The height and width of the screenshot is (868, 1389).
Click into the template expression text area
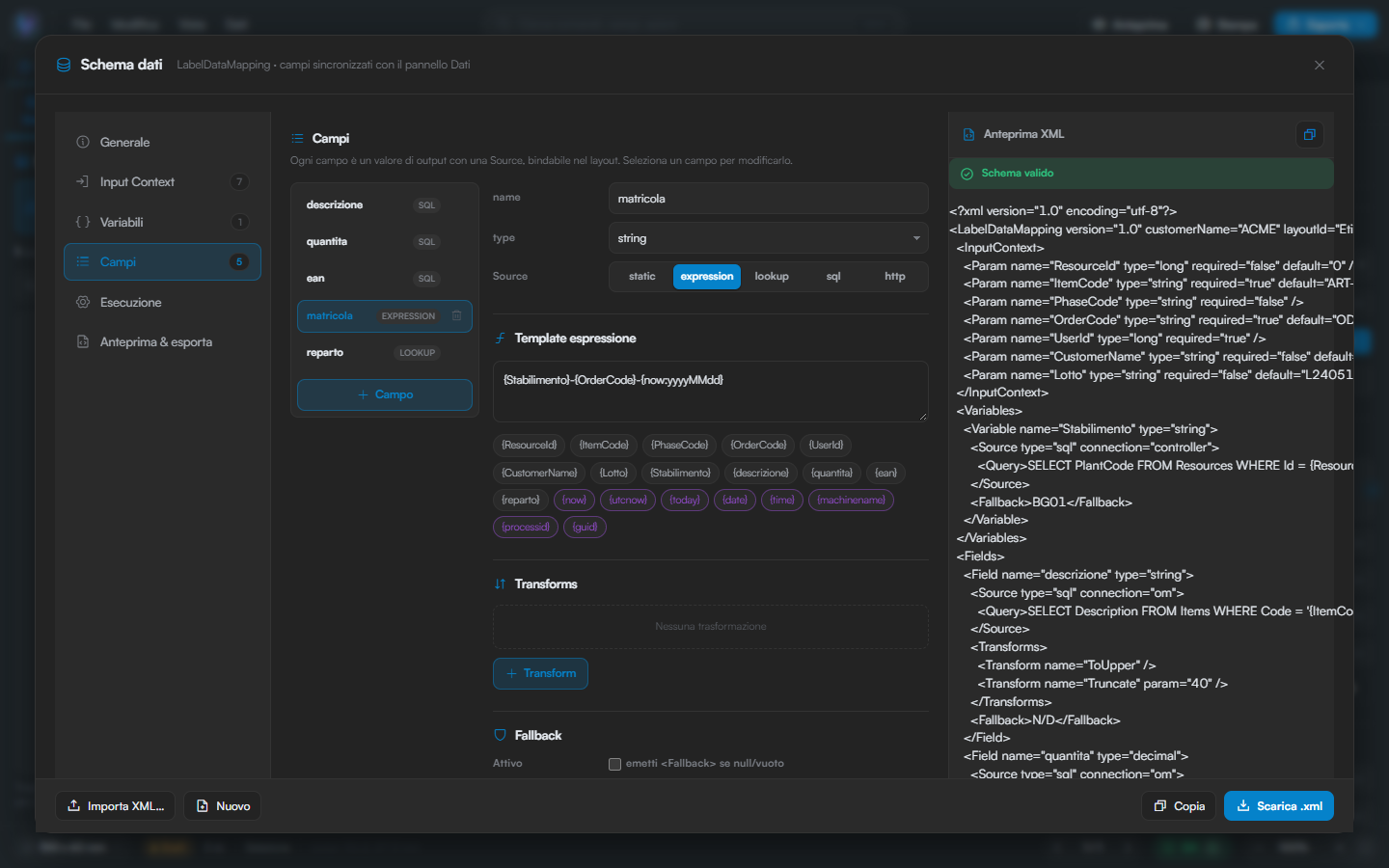pyautogui.click(x=711, y=392)
